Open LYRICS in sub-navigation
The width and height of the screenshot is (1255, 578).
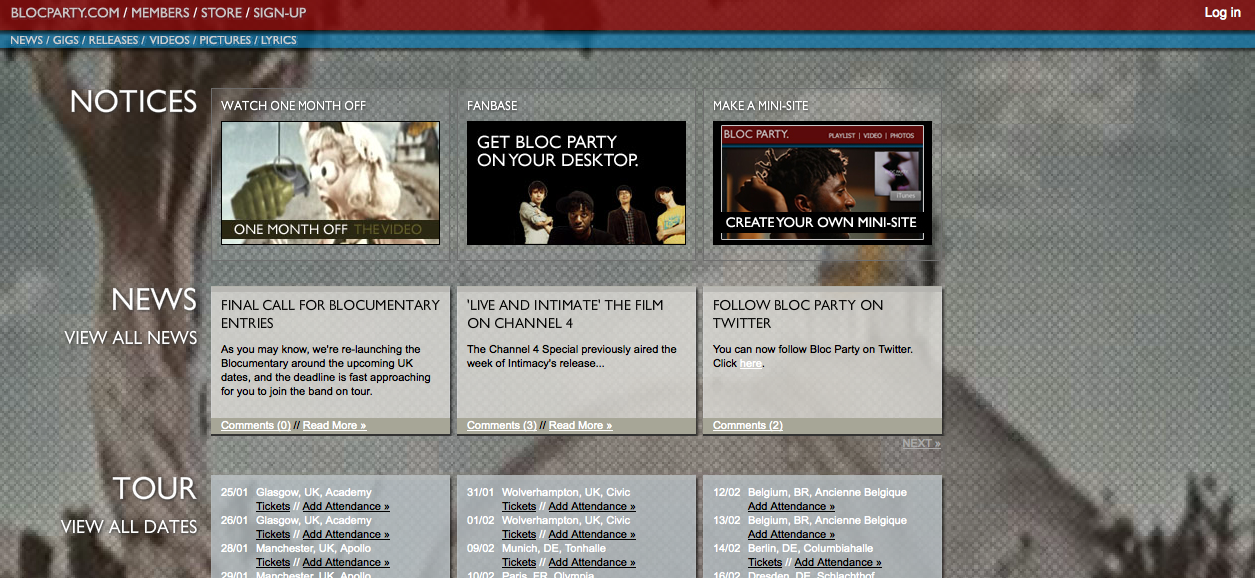click(279, 40)
